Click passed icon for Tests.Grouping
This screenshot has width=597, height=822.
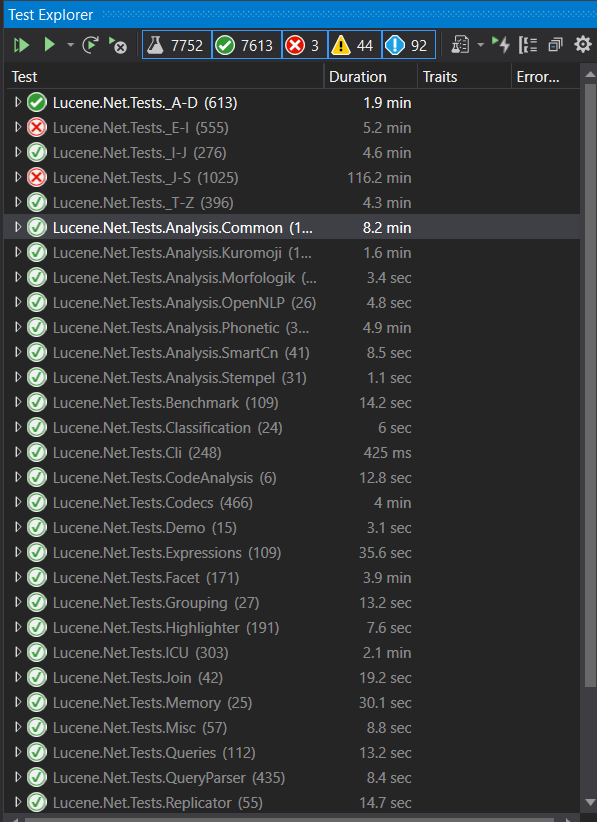pyautogui.click(x=37, y=602)
